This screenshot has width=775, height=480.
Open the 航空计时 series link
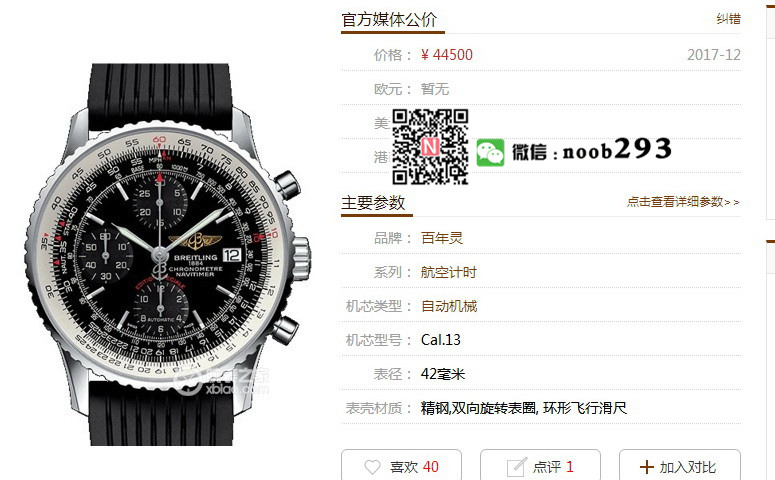point(448,272)
